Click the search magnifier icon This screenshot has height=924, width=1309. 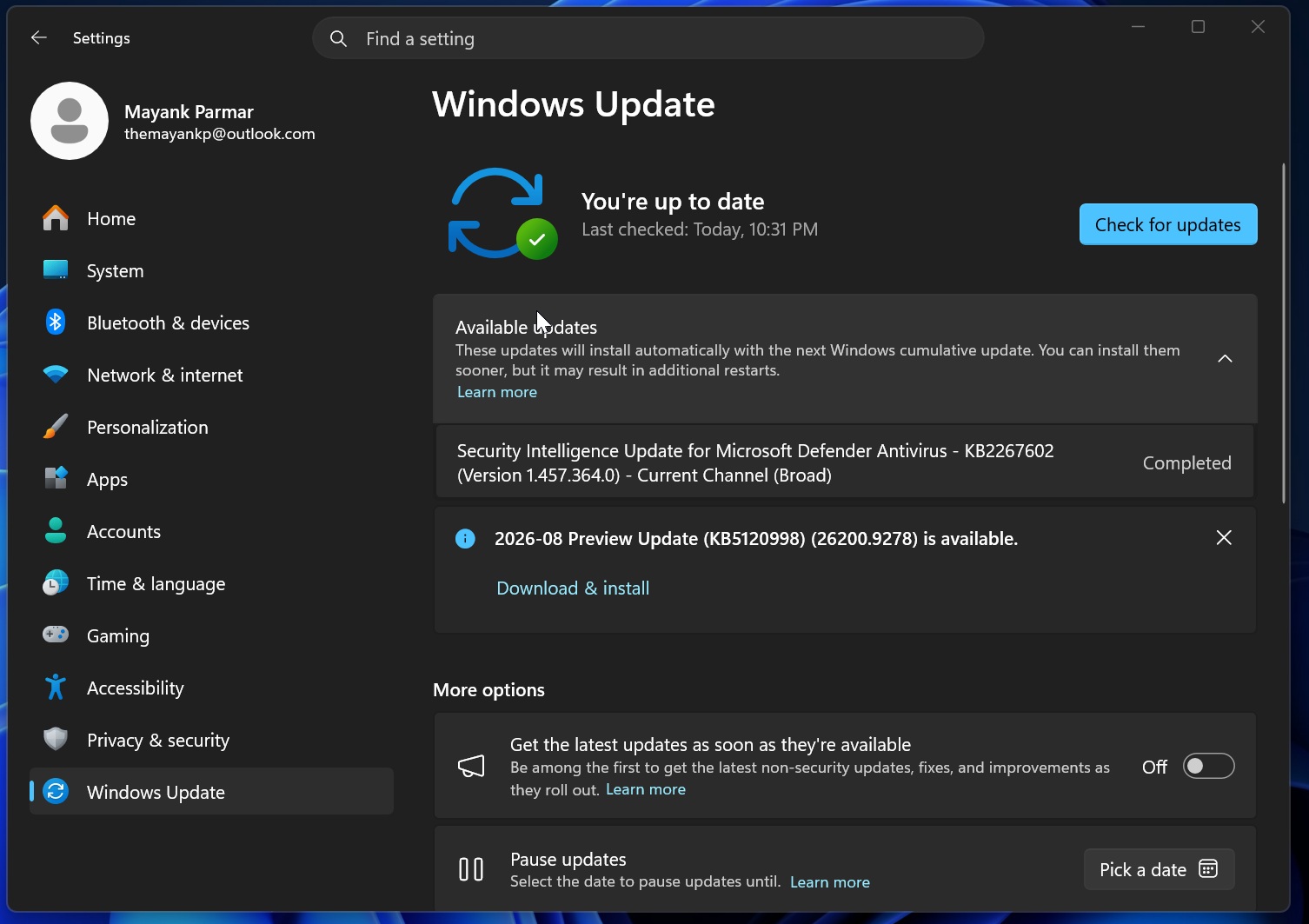coord(339,39)
